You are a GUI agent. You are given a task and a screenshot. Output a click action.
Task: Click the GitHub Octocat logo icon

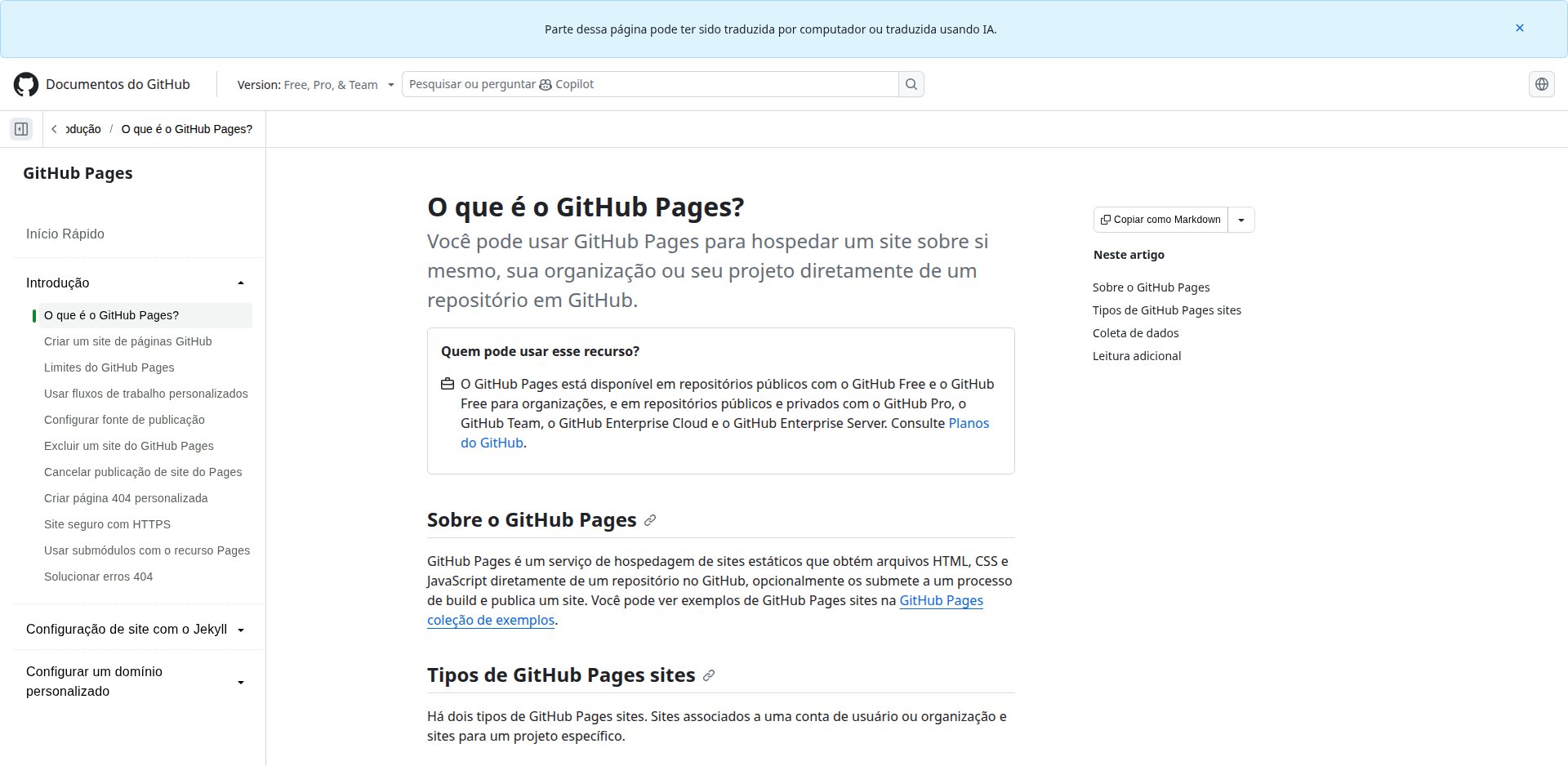point(26,84)
